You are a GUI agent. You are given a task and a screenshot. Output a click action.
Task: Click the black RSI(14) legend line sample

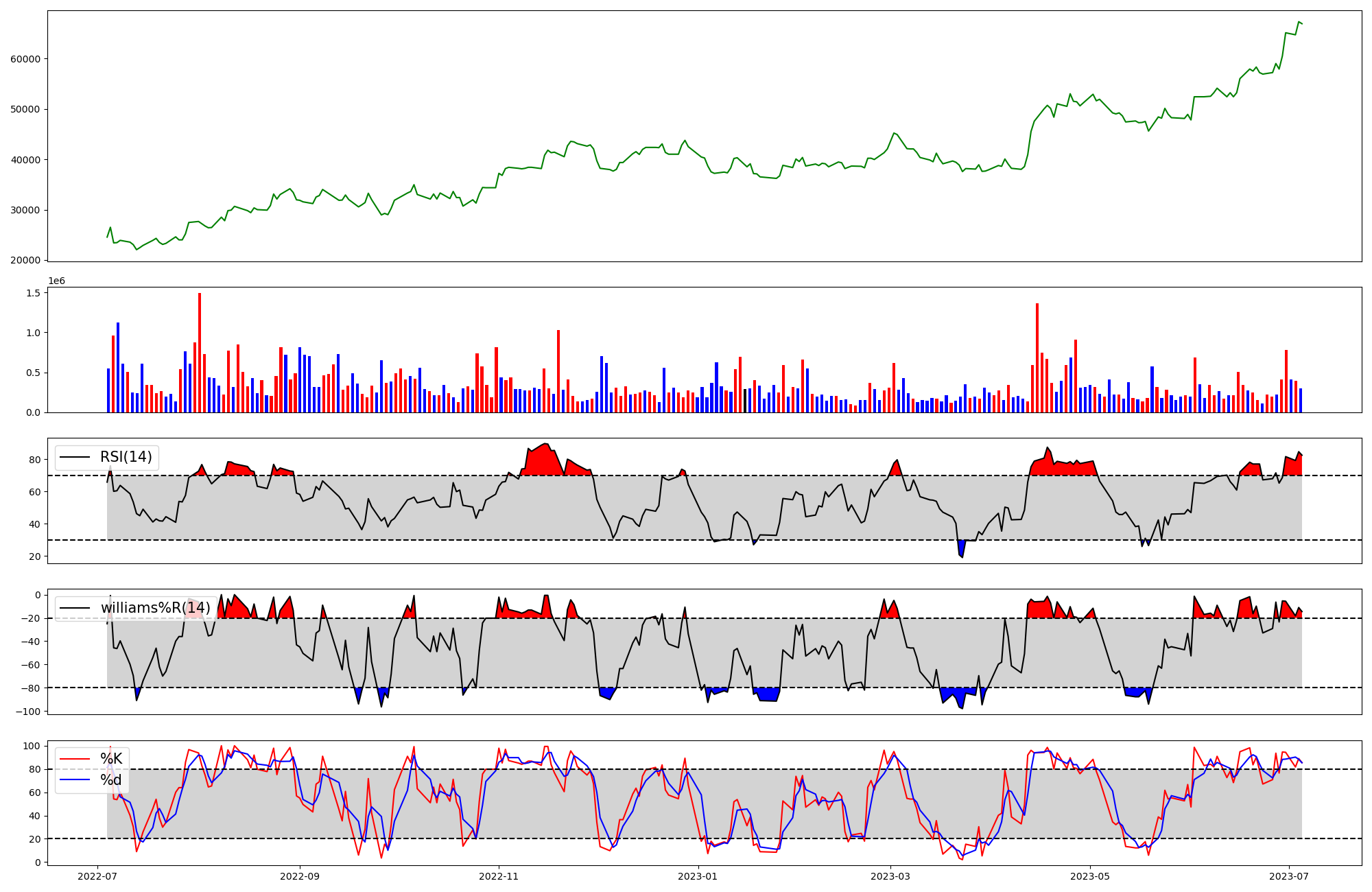click(75, 457)
